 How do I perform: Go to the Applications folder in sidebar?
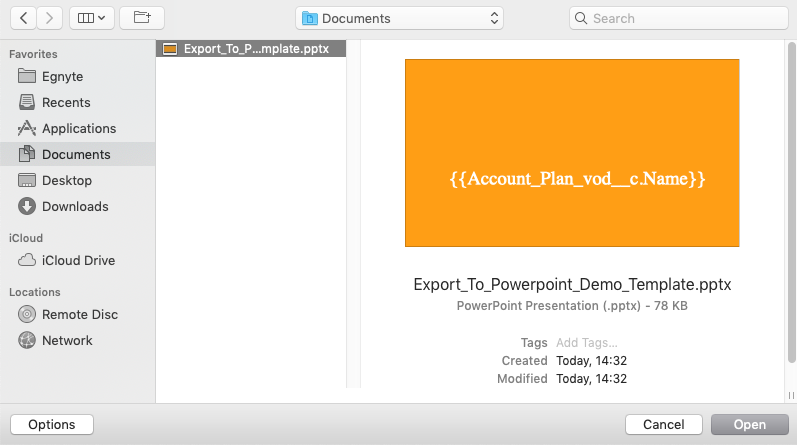tap(78, 129)
